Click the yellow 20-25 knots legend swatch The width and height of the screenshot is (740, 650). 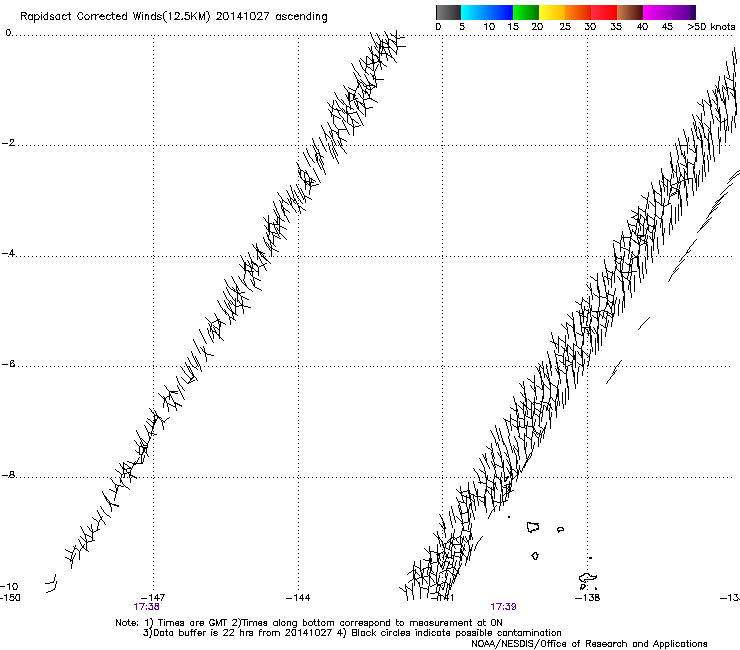(x=552, y=12)
